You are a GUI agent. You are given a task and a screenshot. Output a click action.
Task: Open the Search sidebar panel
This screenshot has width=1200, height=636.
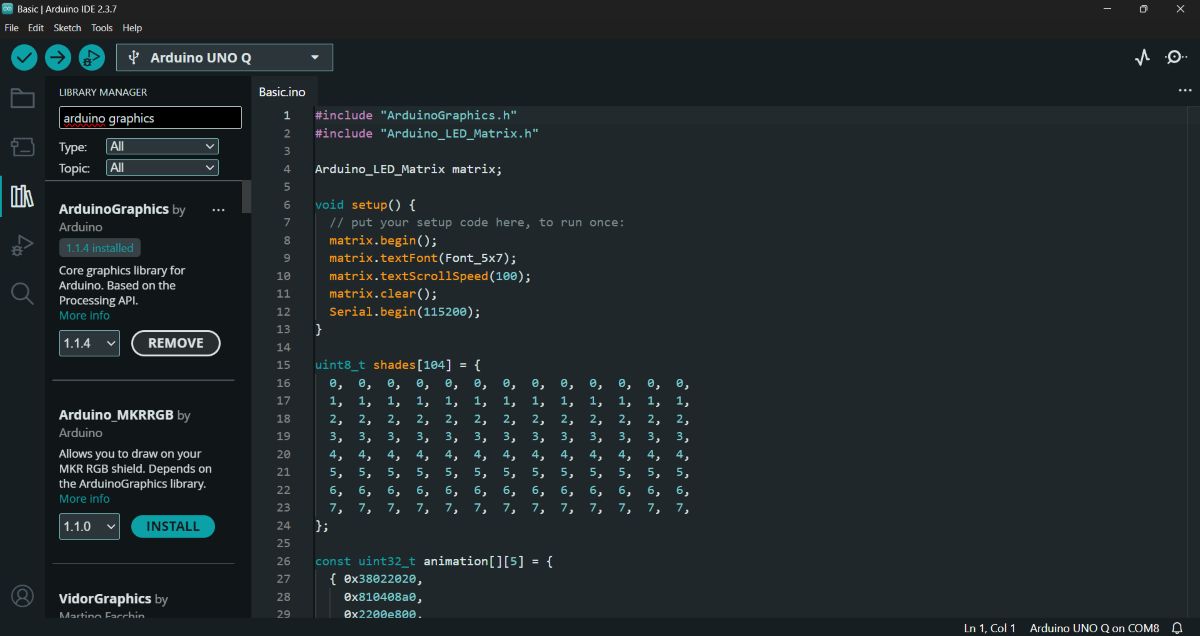tap(22, 293)
